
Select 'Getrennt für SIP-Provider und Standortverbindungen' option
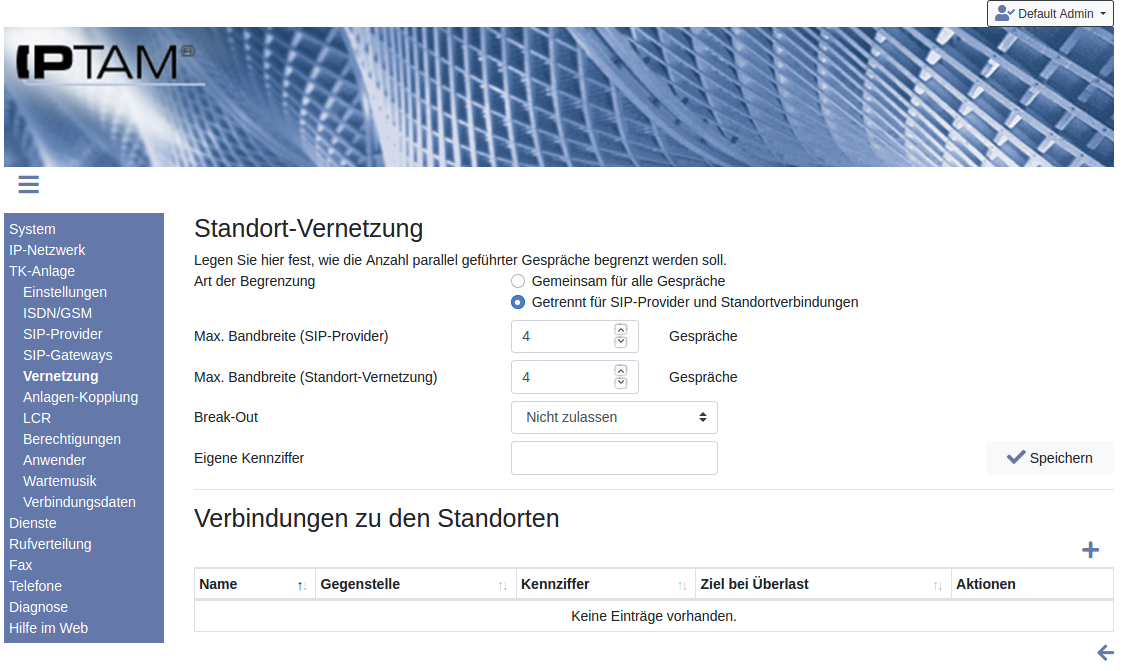coord(518,302)
